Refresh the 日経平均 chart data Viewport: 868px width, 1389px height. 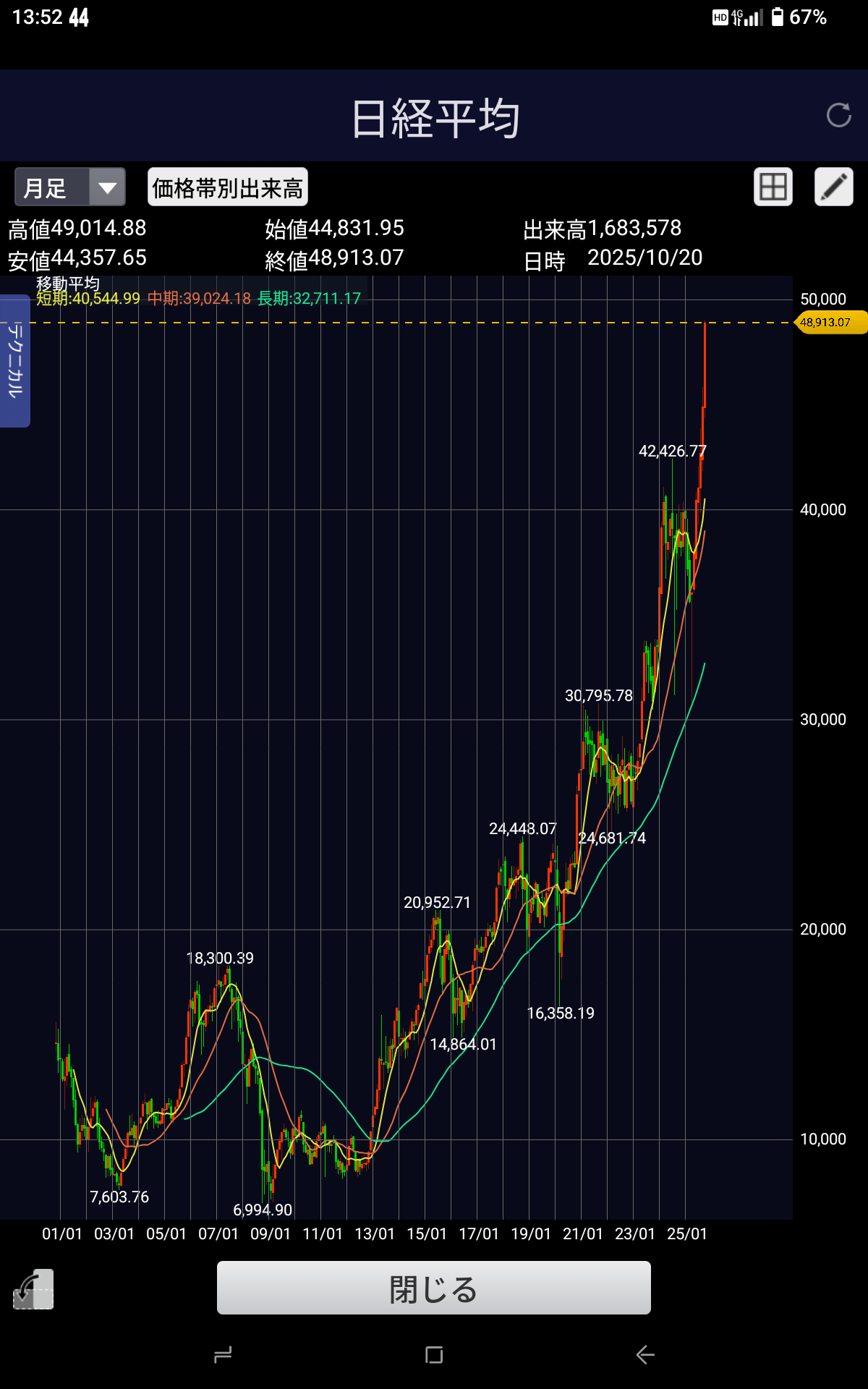click(x=838, y=115)
